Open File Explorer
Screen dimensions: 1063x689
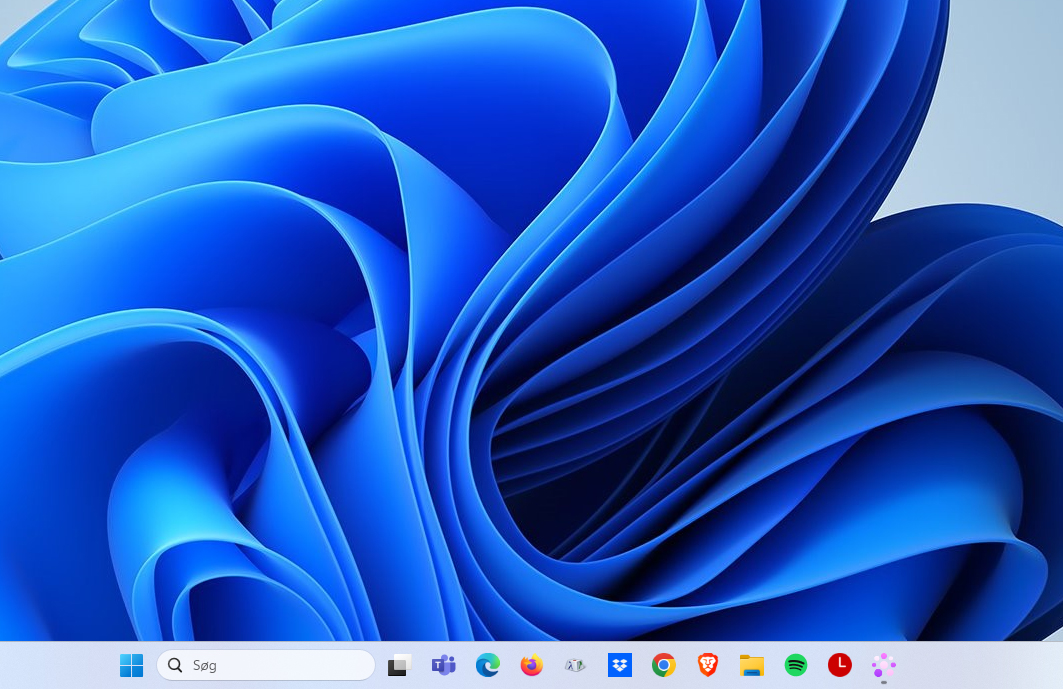(751, 665)
